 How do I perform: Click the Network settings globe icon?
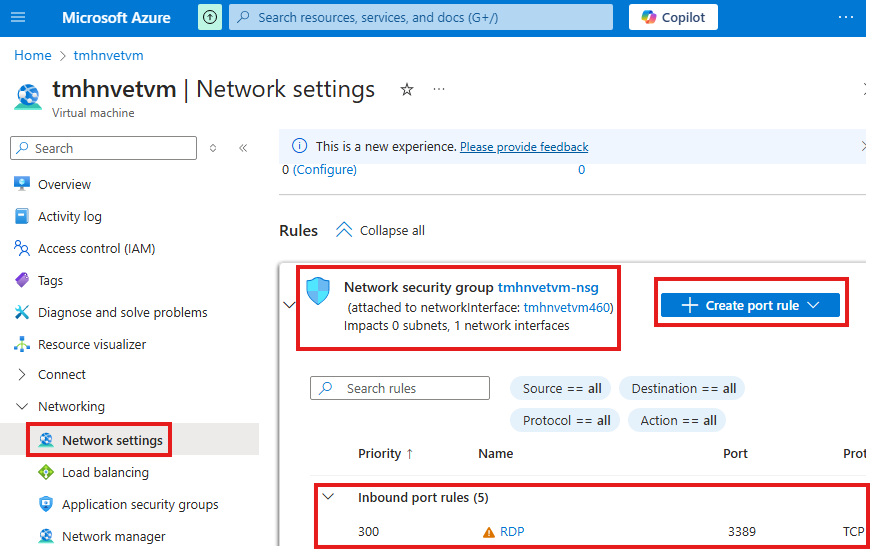point(46,440)
